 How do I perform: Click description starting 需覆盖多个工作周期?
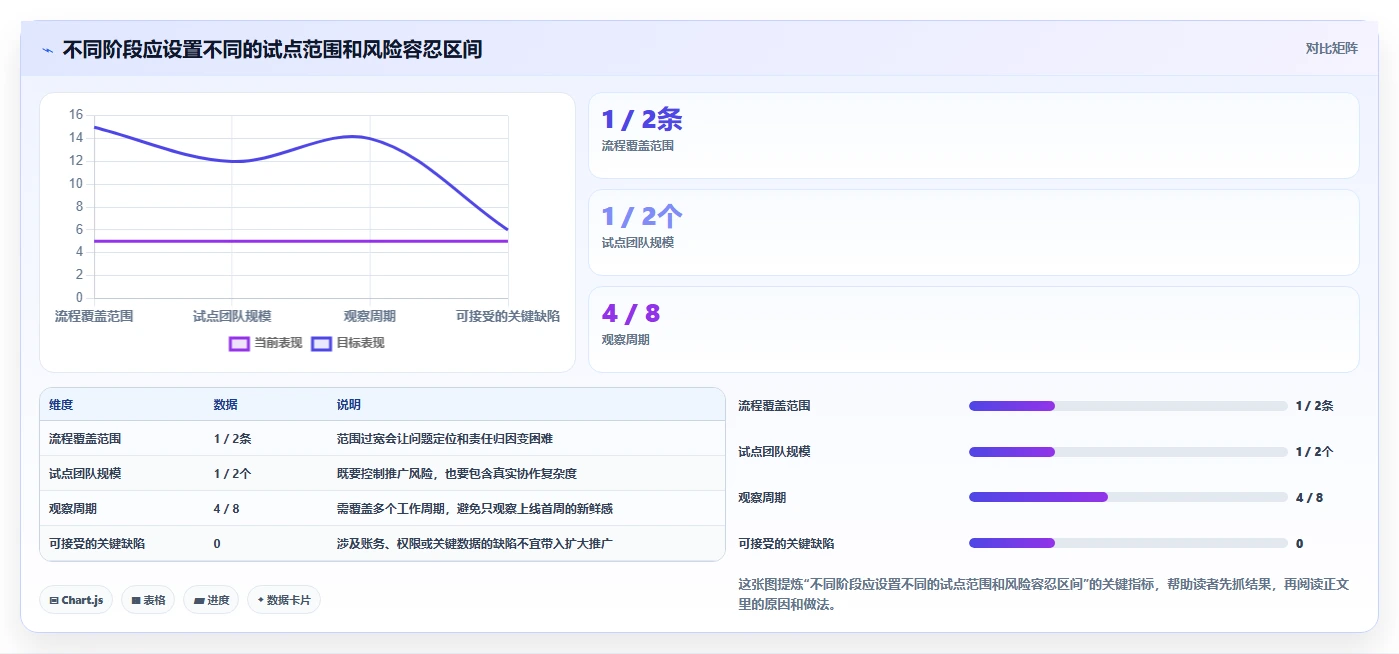click(x=474, y=509)
